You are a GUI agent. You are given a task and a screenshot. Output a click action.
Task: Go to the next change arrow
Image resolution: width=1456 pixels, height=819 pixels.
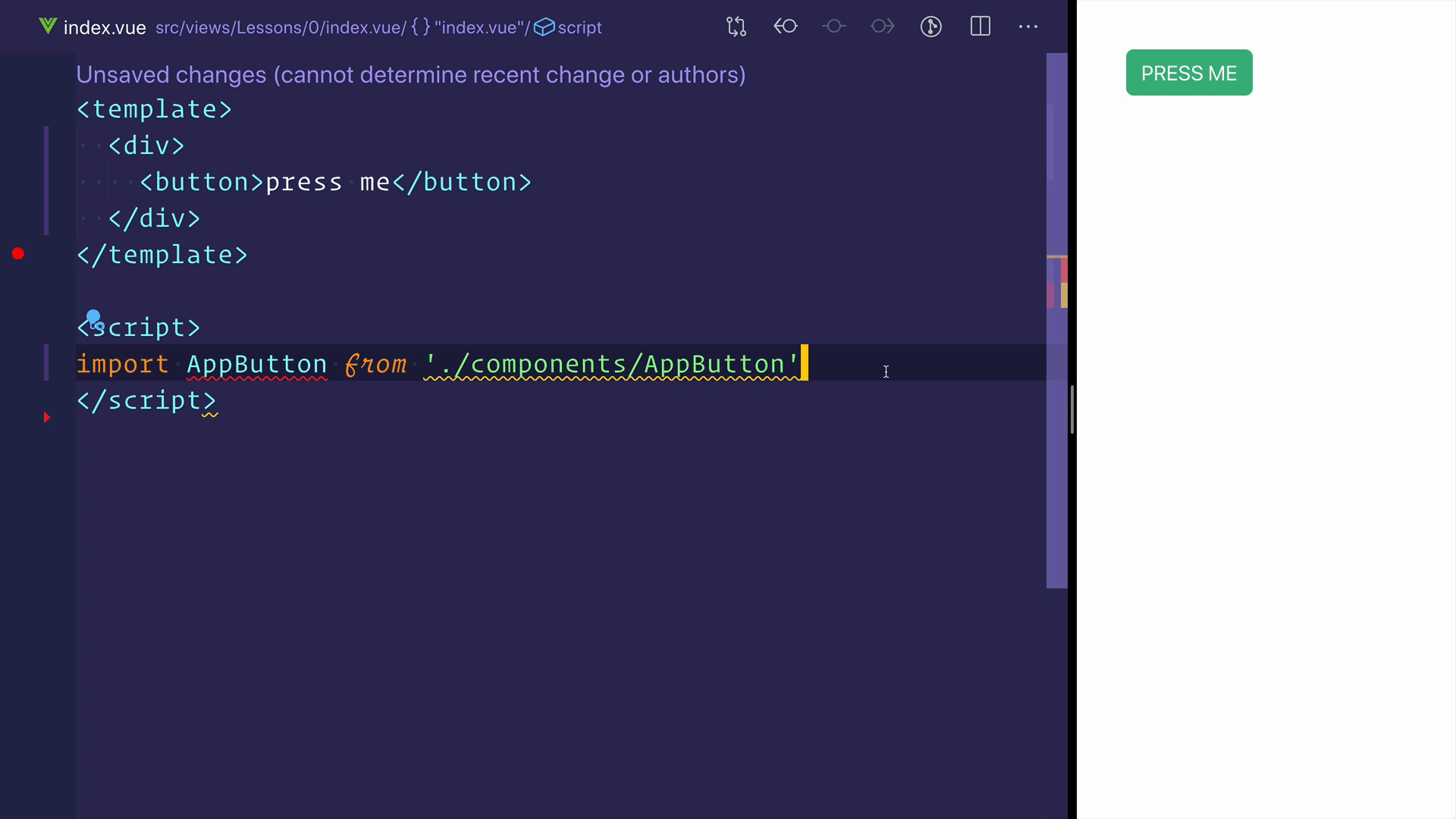pos(882,27)
